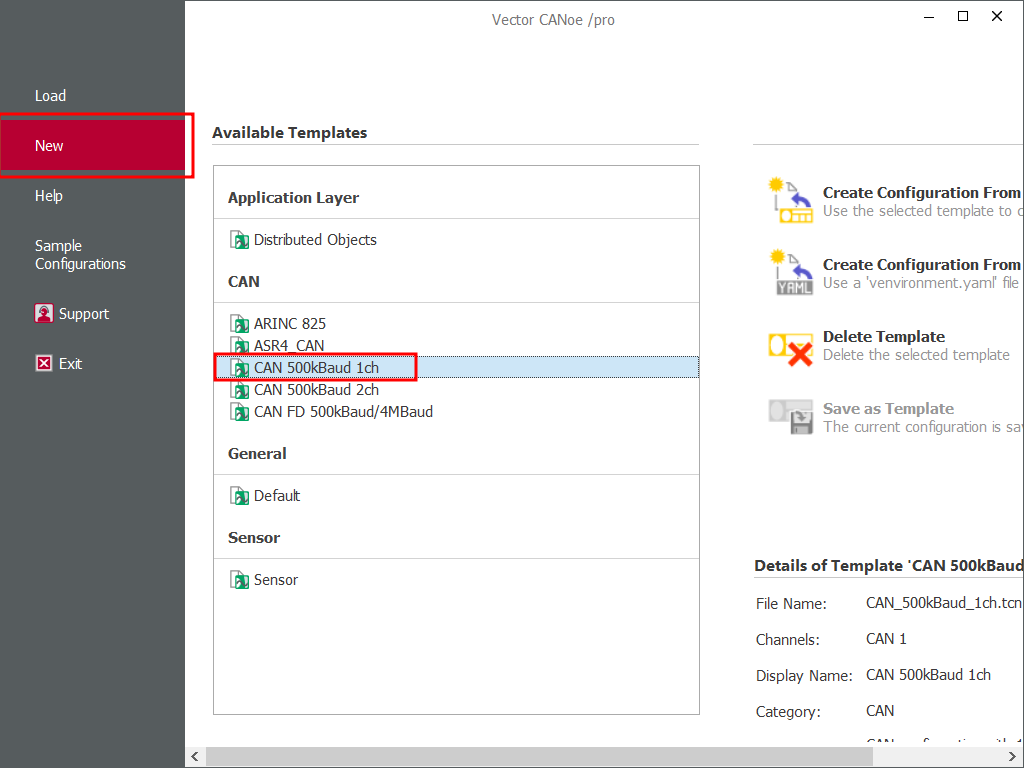Click the Delete Template label
Image resolution: width=1024 pixels, height=768 pixels.
click(884, 336)
